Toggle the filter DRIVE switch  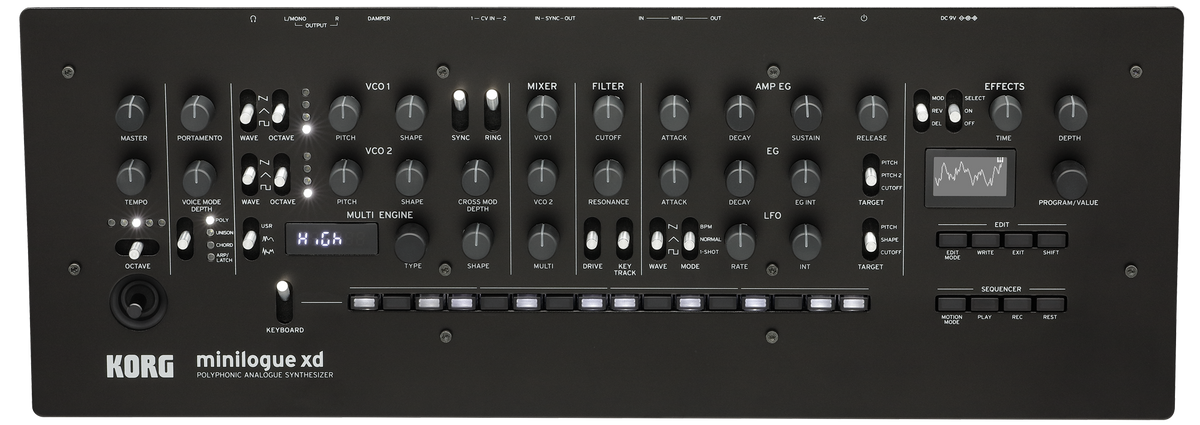[x=592, y=240]
